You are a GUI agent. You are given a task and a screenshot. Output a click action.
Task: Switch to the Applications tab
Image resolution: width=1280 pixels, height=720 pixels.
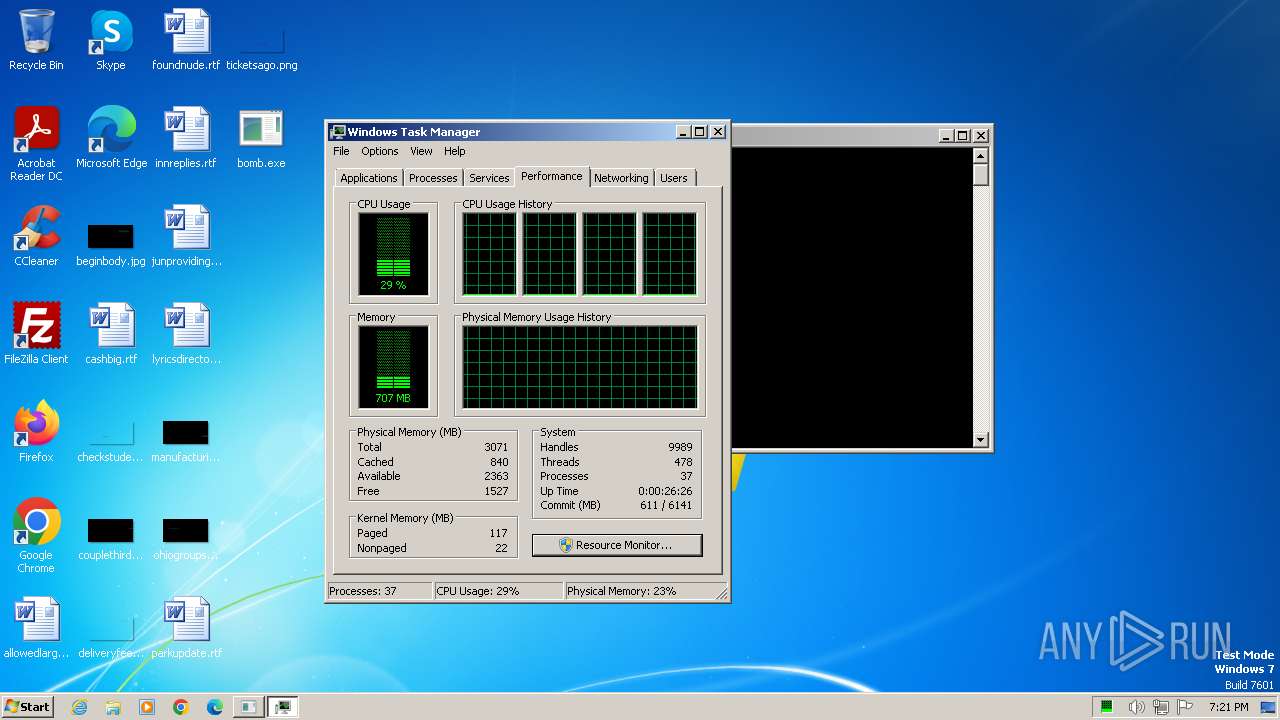click(369, 178)
